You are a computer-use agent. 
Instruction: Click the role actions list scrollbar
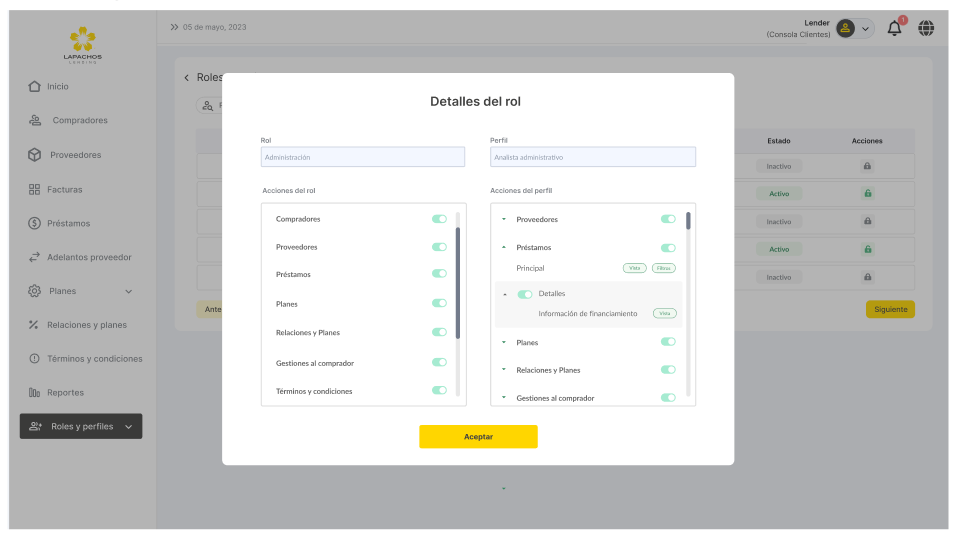click(458, 282)
